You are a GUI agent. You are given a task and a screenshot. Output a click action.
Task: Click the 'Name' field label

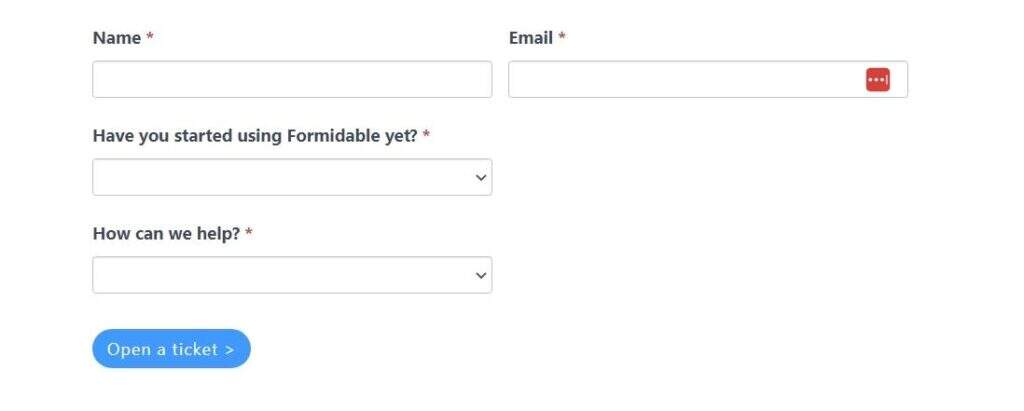click(117, 38)
